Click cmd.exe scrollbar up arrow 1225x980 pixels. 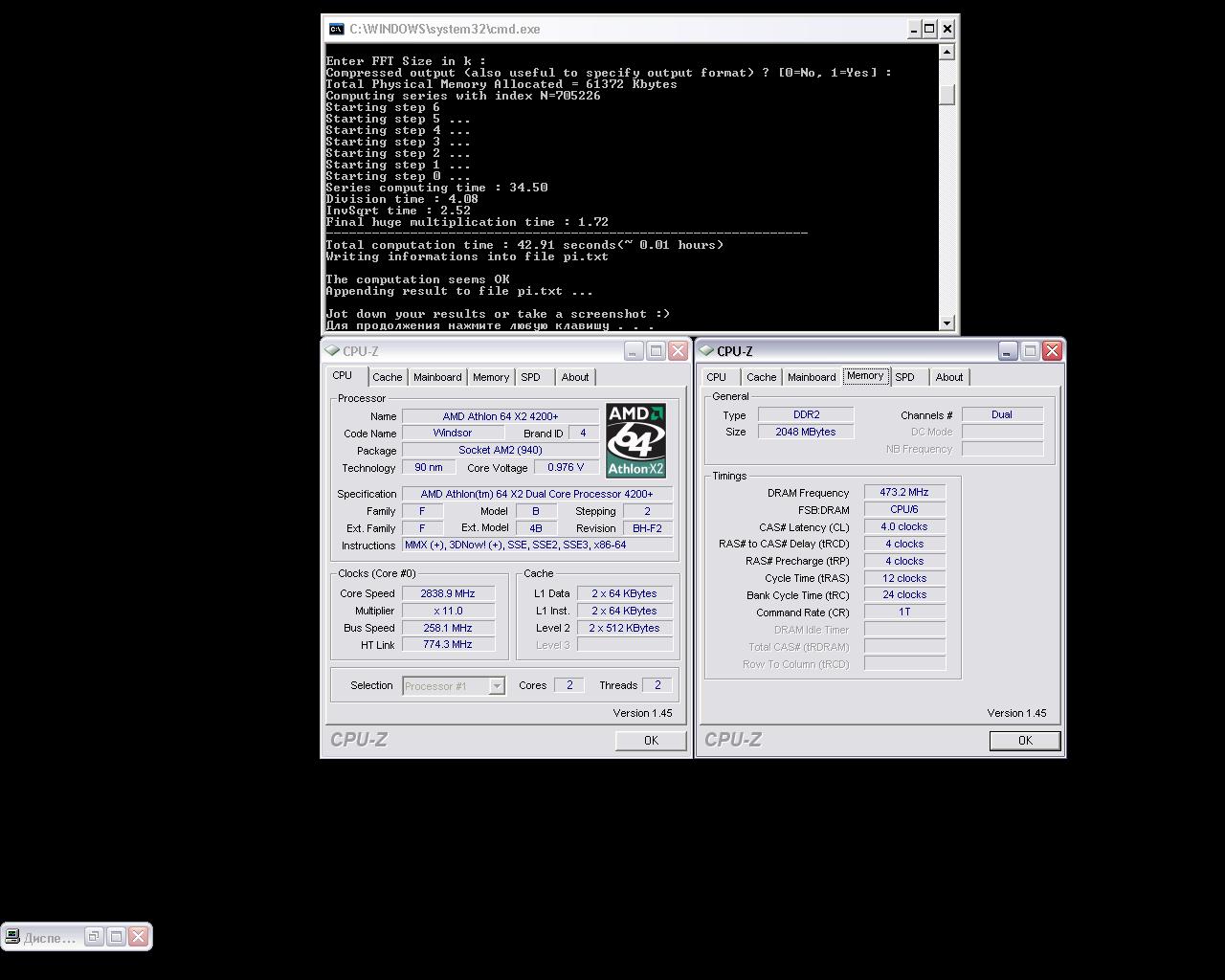click(947, 52)
